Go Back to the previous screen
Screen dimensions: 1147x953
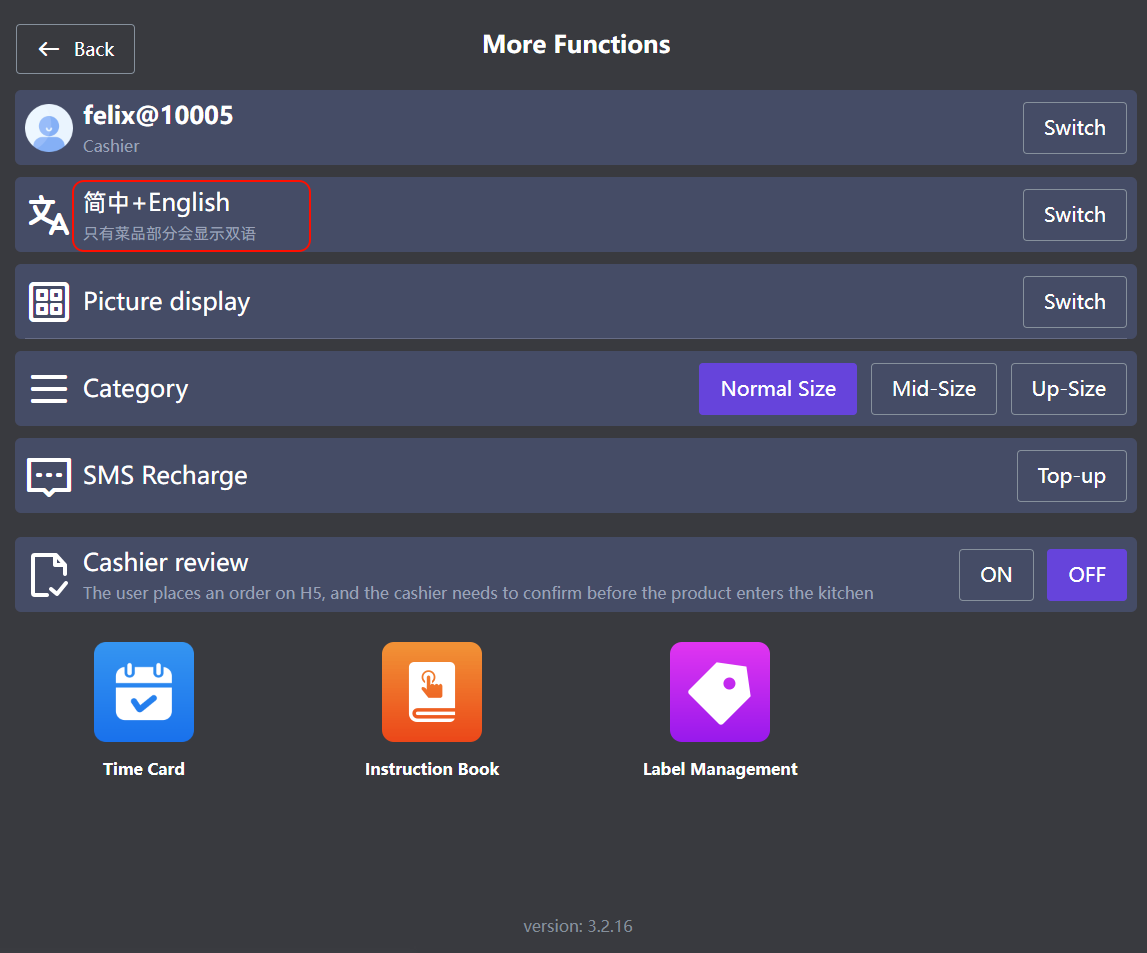[76, 49]
